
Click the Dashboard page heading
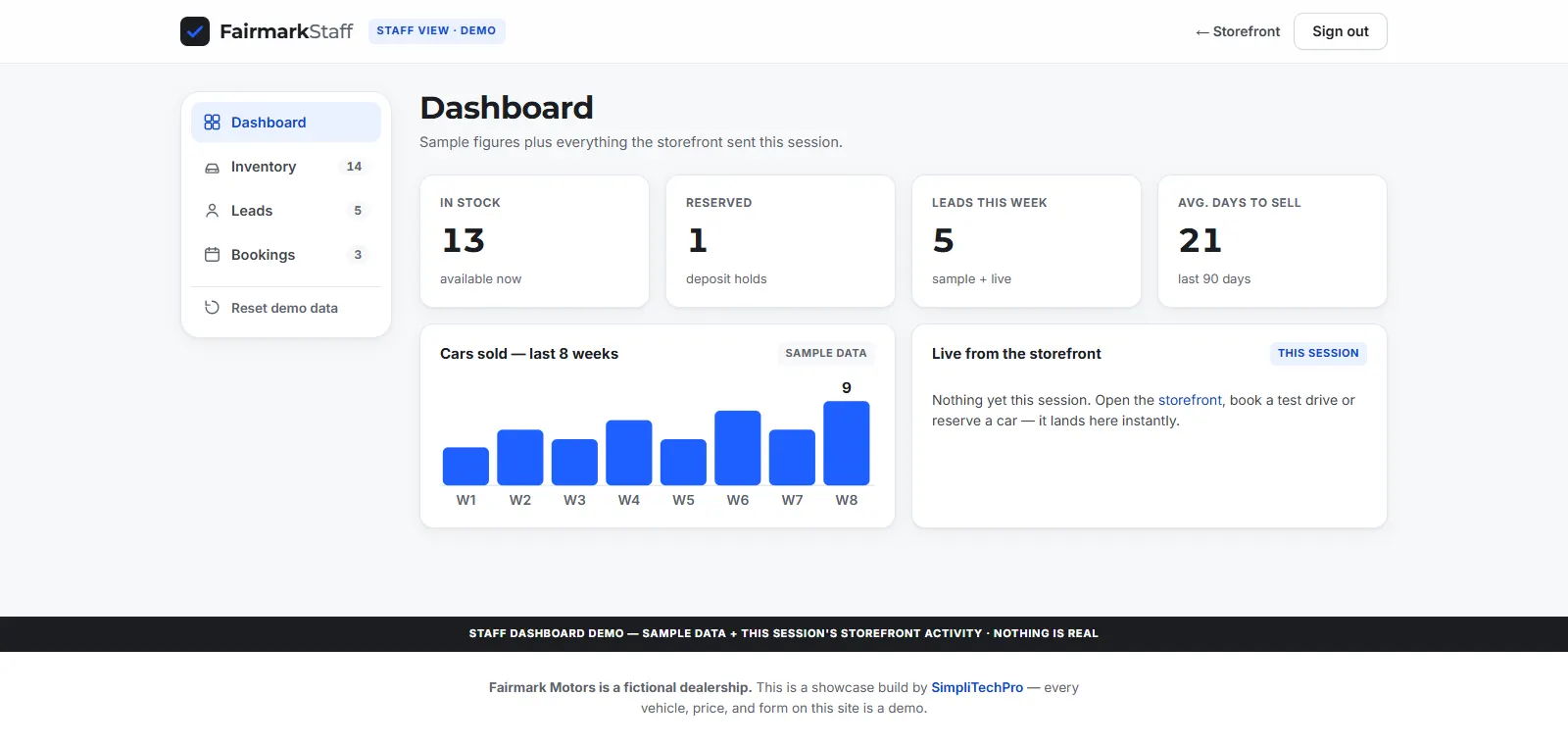pyautogui.click(x=507, y=108)
